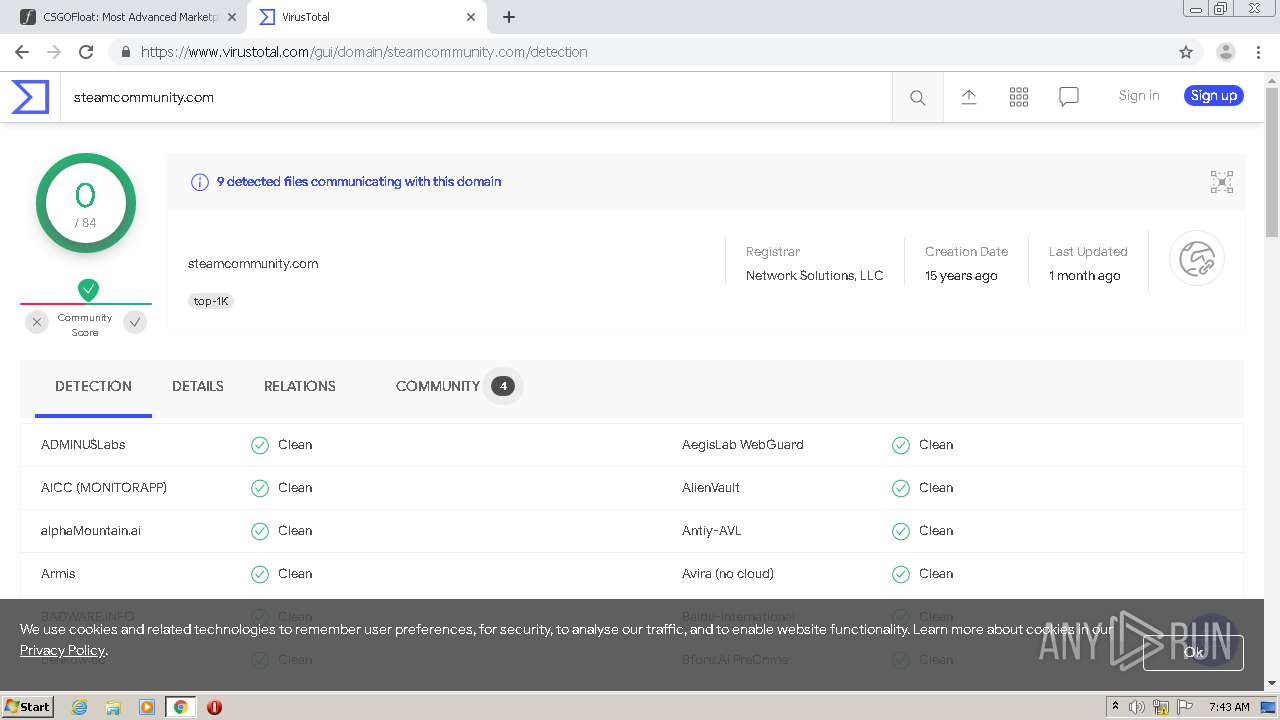Open the 9 detected files link
1280x720 pixels.
[x=359, y=182]
